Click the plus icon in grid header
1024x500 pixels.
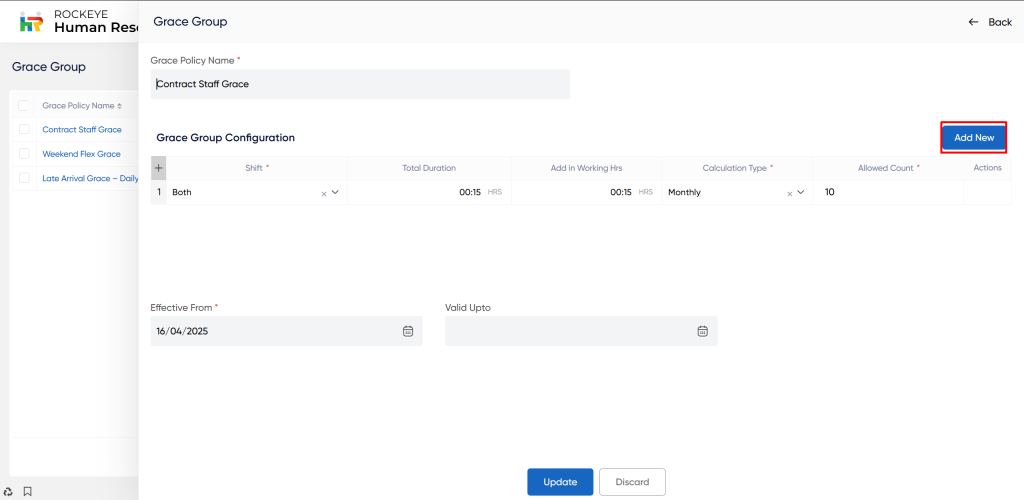(158, 168)
